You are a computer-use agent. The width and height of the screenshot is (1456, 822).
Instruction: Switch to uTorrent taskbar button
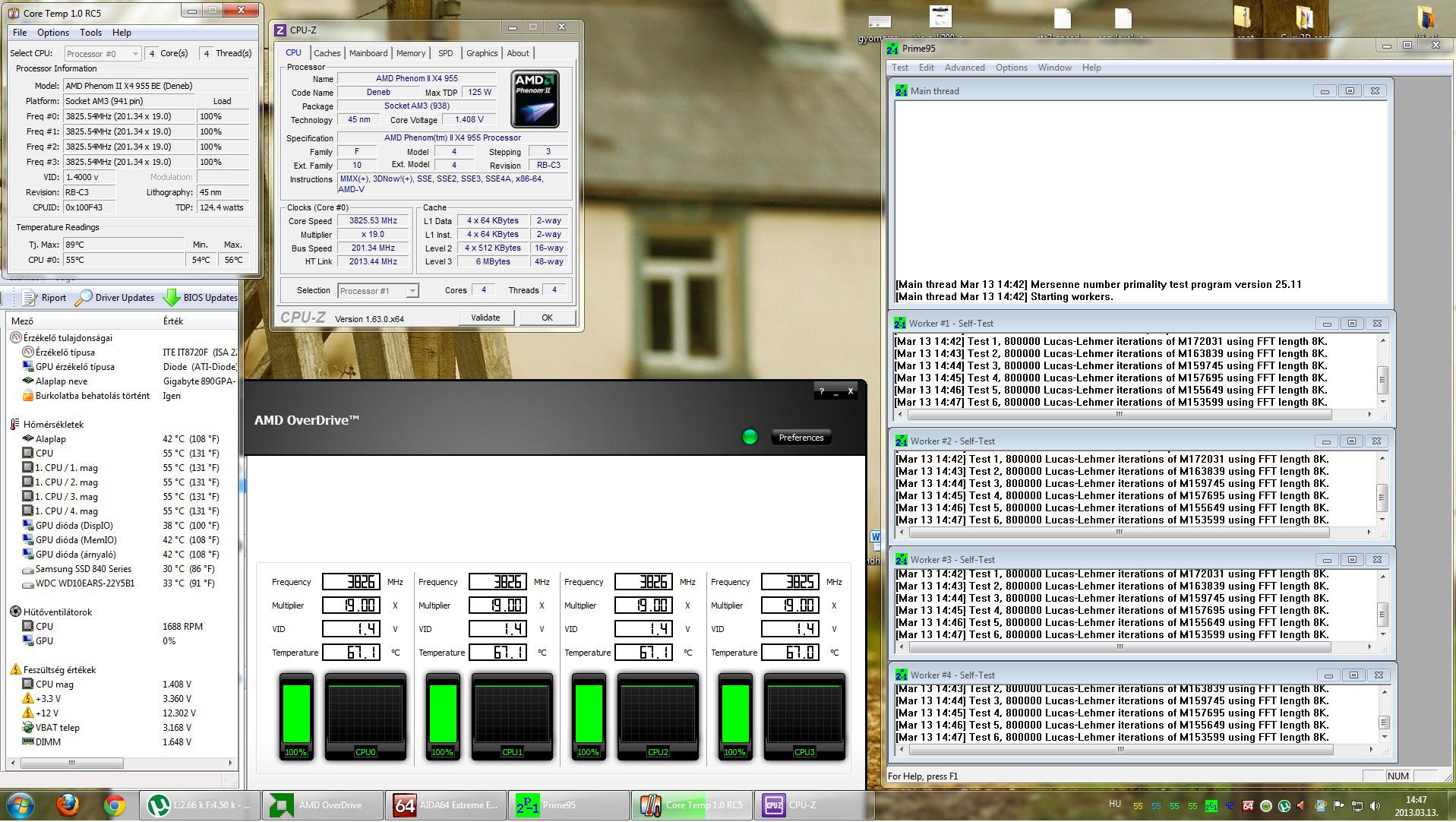point(200,805)
